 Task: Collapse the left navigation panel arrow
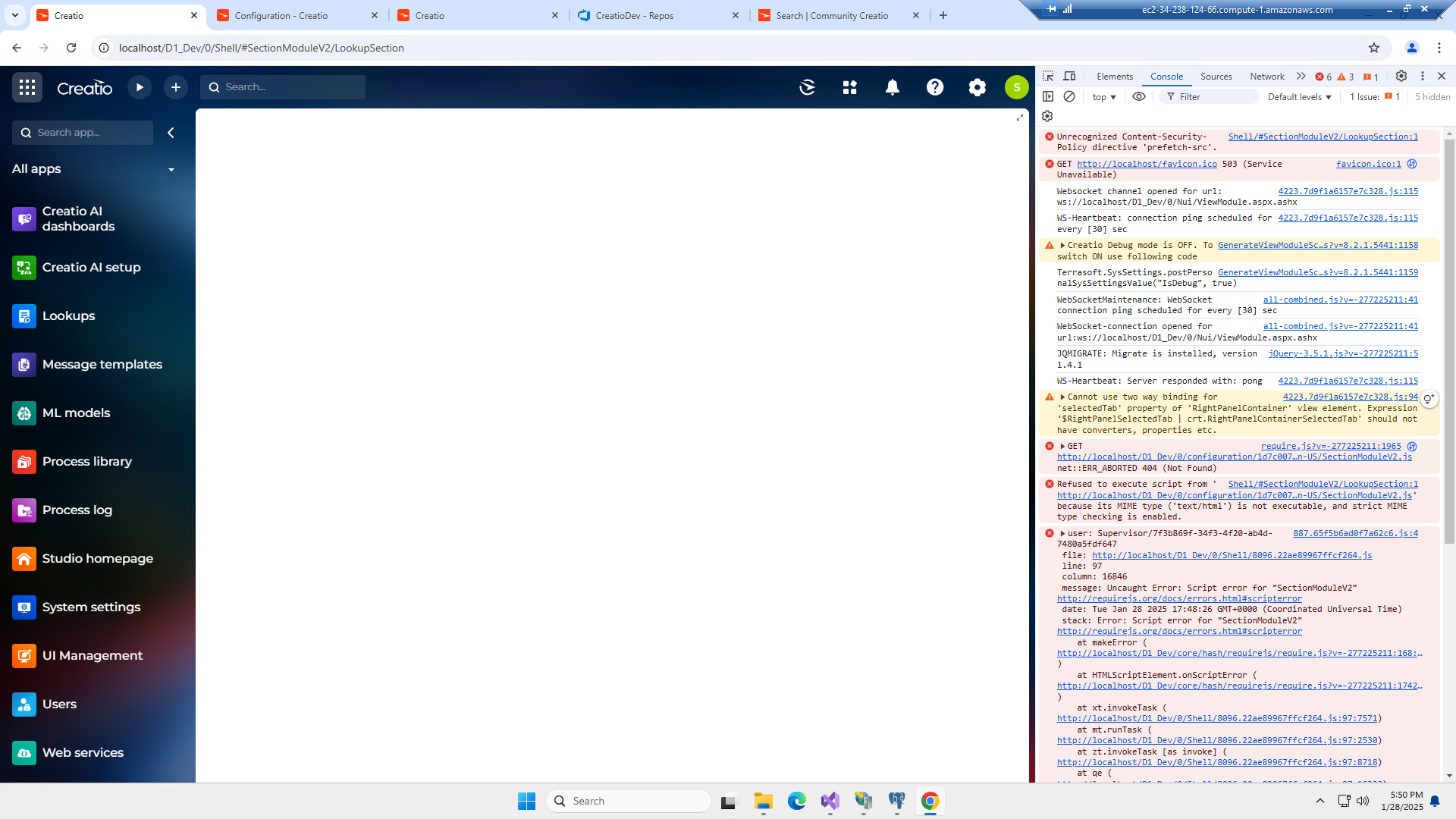tap(171, 133)
